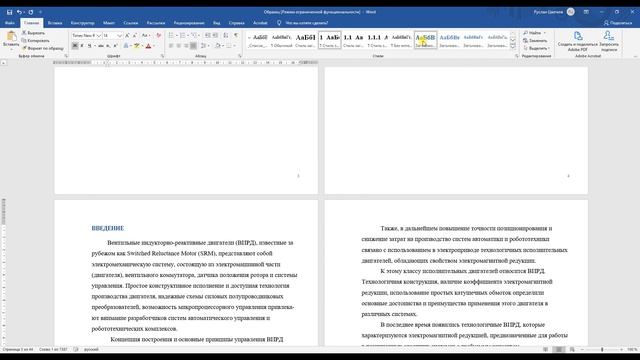Align text left
The width and height of the screenshot is (640, 360).
[171, 46]
